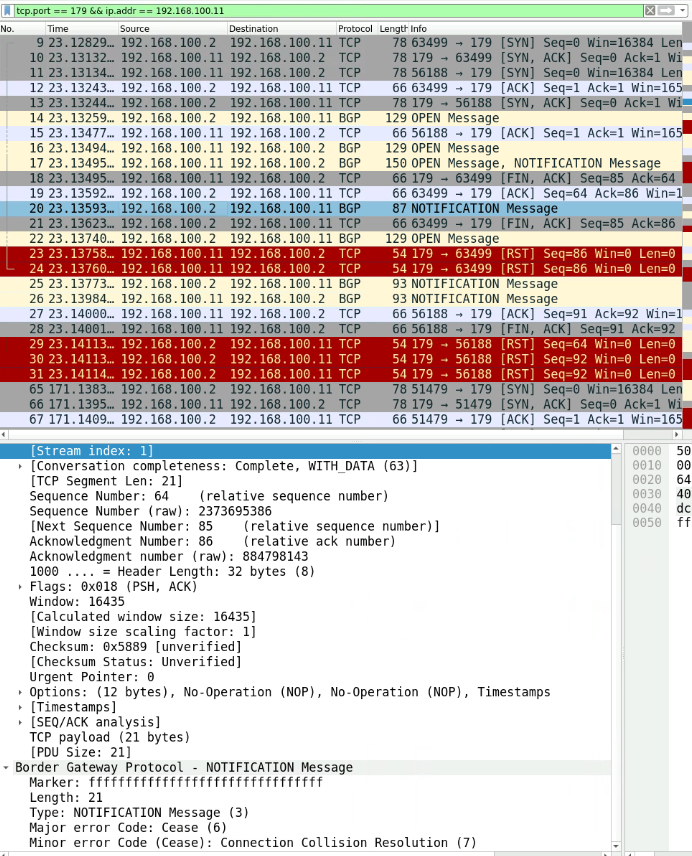Select packet 15 ACK from 56188
This screenshot has height=856, width=692.
(x=341, y=133)
